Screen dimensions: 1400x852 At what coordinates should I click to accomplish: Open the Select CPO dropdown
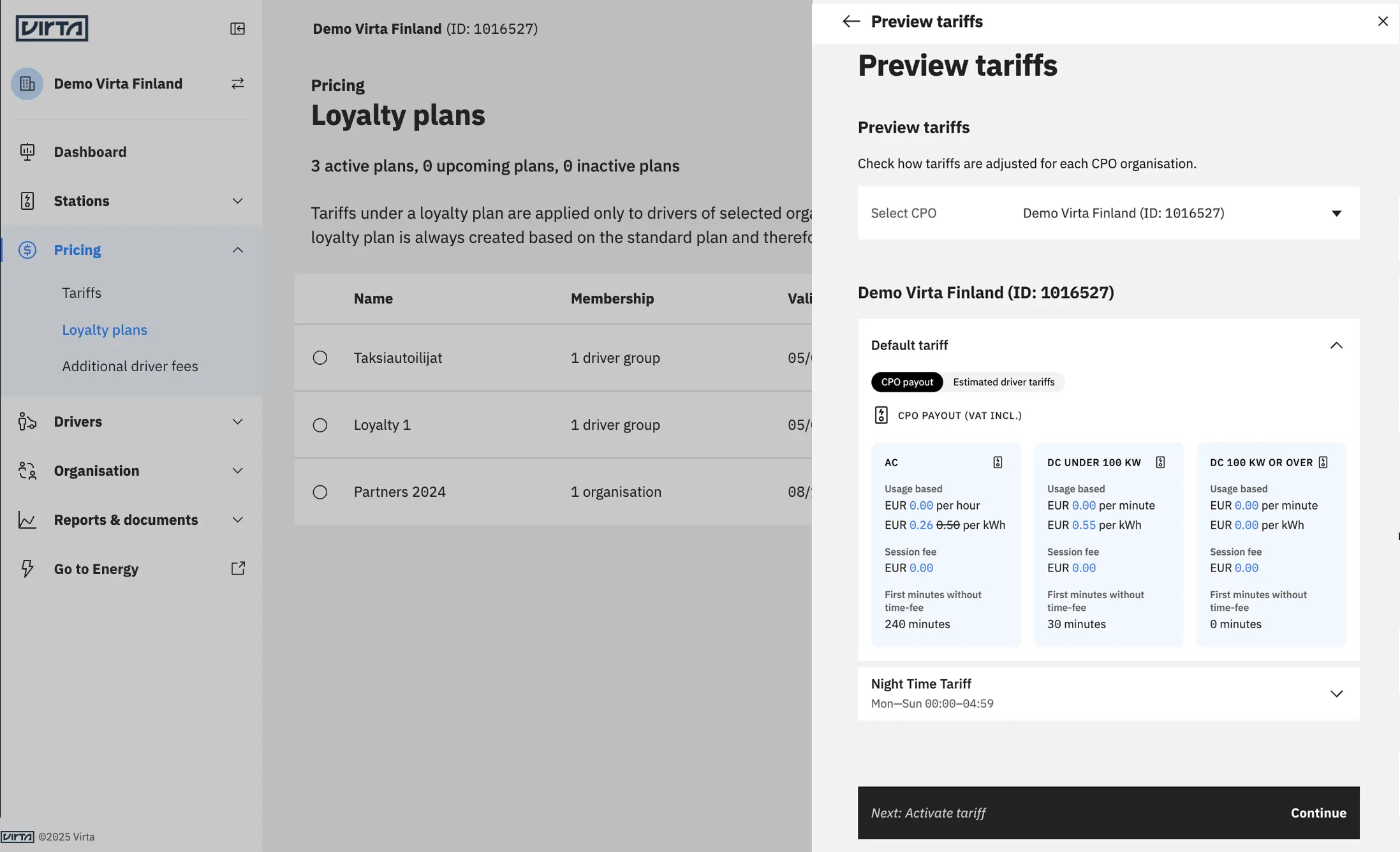pos(1108,213)
